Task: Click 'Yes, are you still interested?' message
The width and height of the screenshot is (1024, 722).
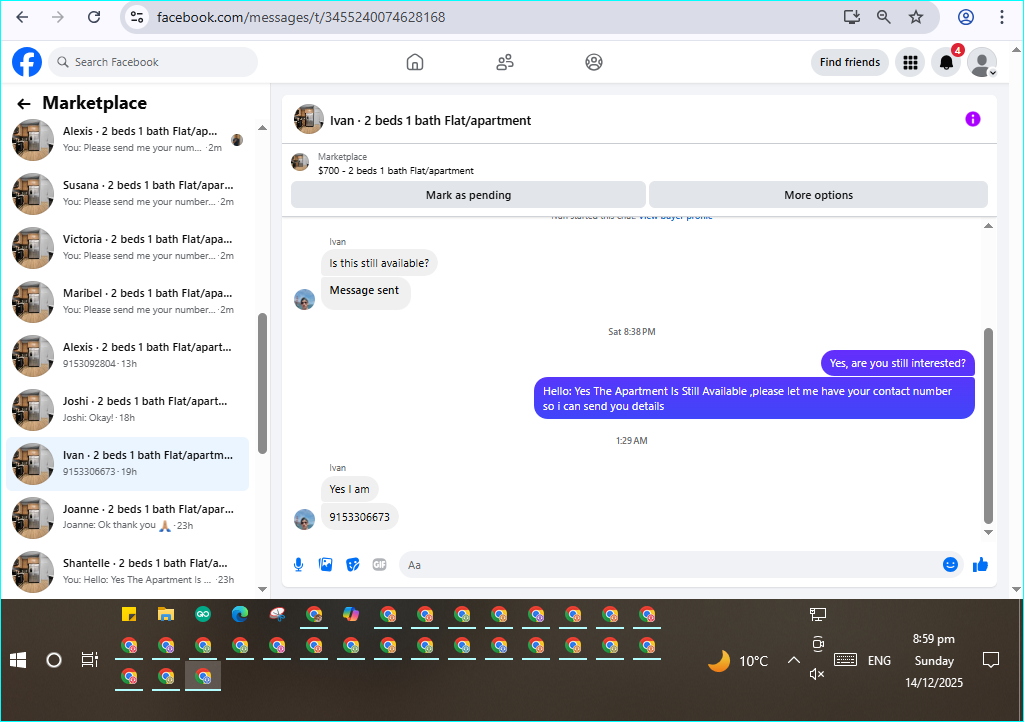Action: click(x=897, y=363)
